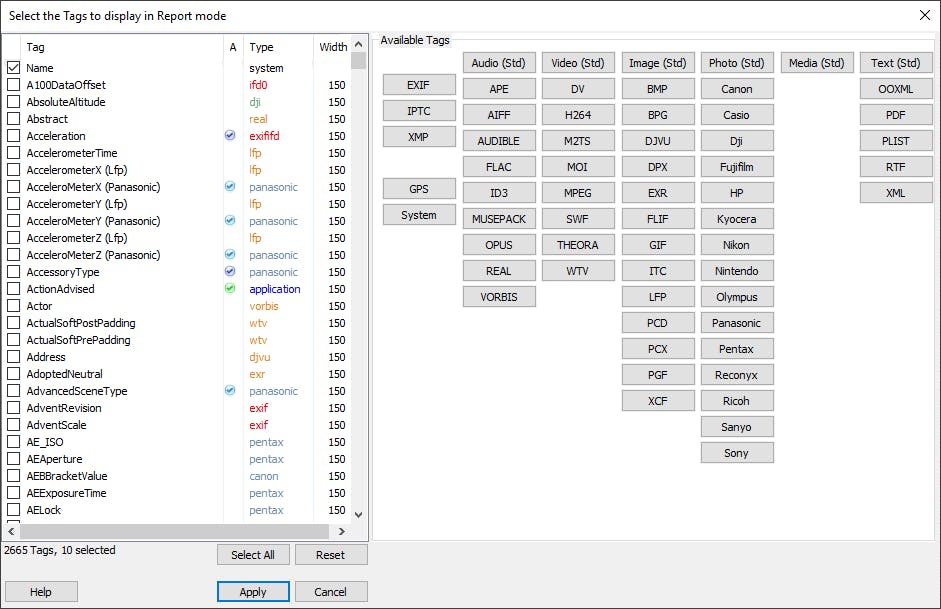Click the blue badge beside the Acceleration tag
Screen dimensions: 941x609
[x=231, y=136]
